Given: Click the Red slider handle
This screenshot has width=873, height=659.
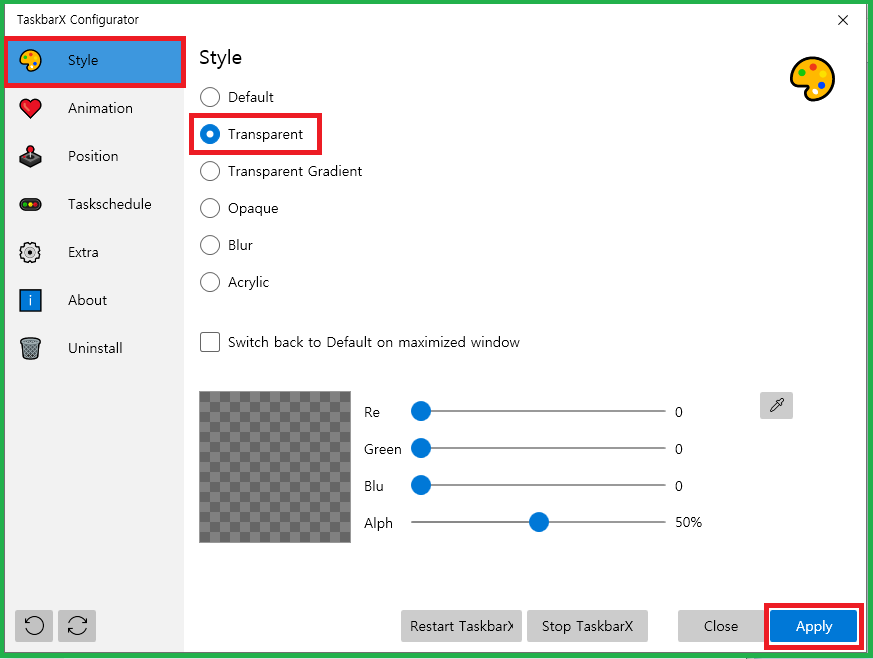Looking at the screenshot, I should pyautogui.click(x=421, y=411).
